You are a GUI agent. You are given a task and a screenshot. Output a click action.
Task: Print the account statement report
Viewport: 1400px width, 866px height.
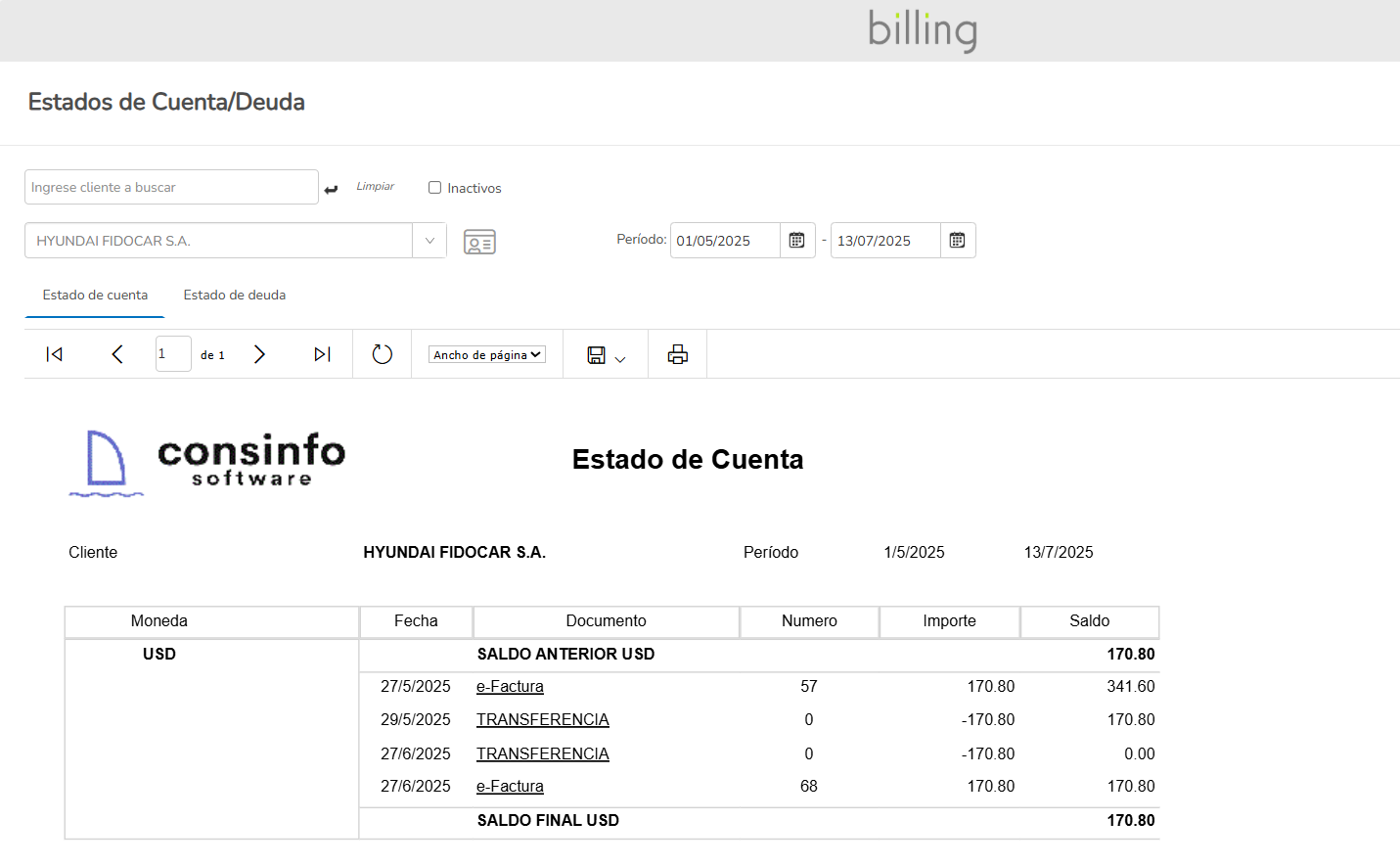pos(677,354)
